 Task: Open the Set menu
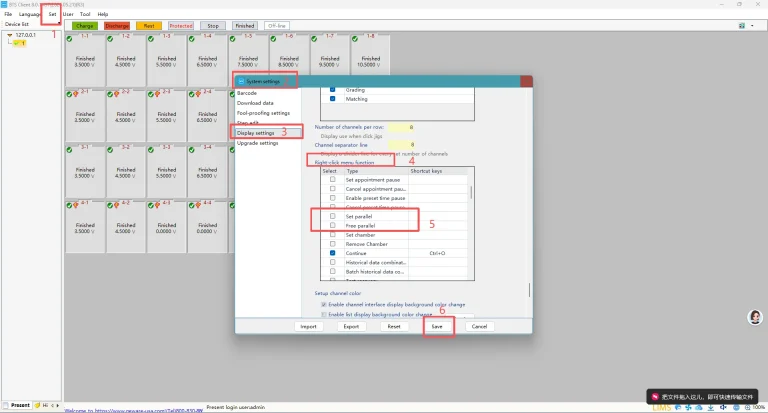pyautogui.click(x=52, y=14)
